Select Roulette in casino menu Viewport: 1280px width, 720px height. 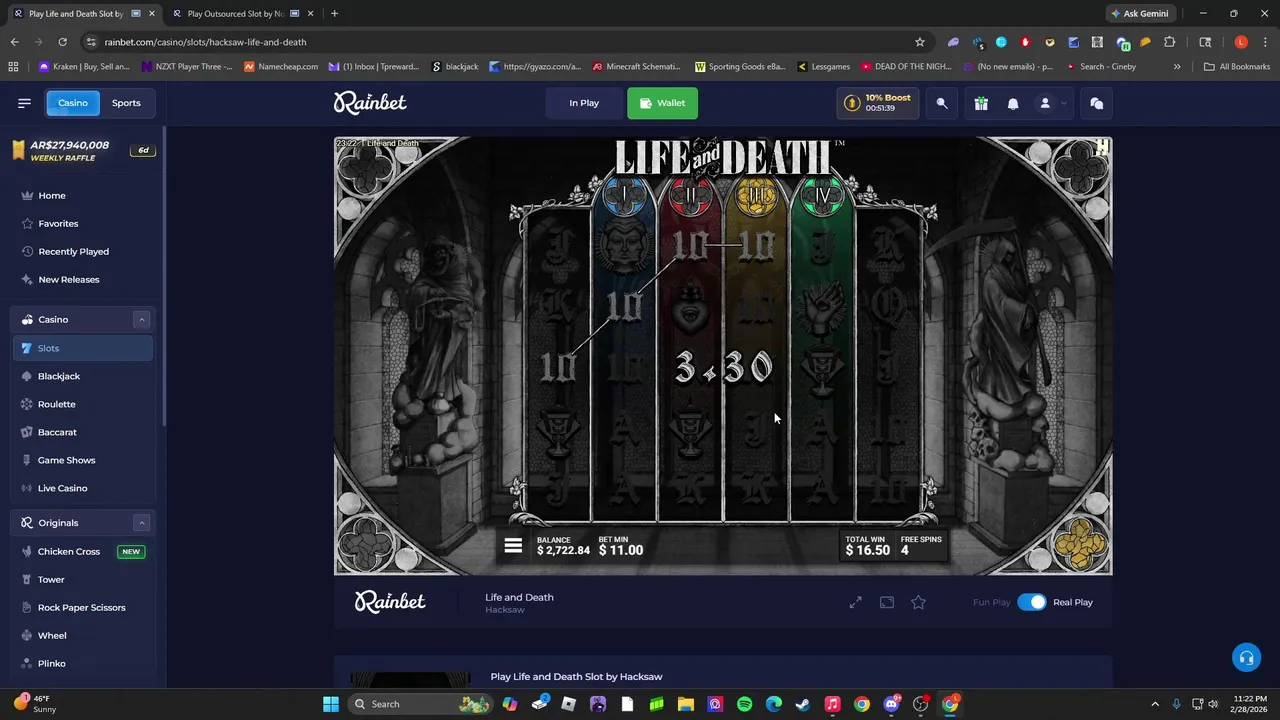(83, 404)
